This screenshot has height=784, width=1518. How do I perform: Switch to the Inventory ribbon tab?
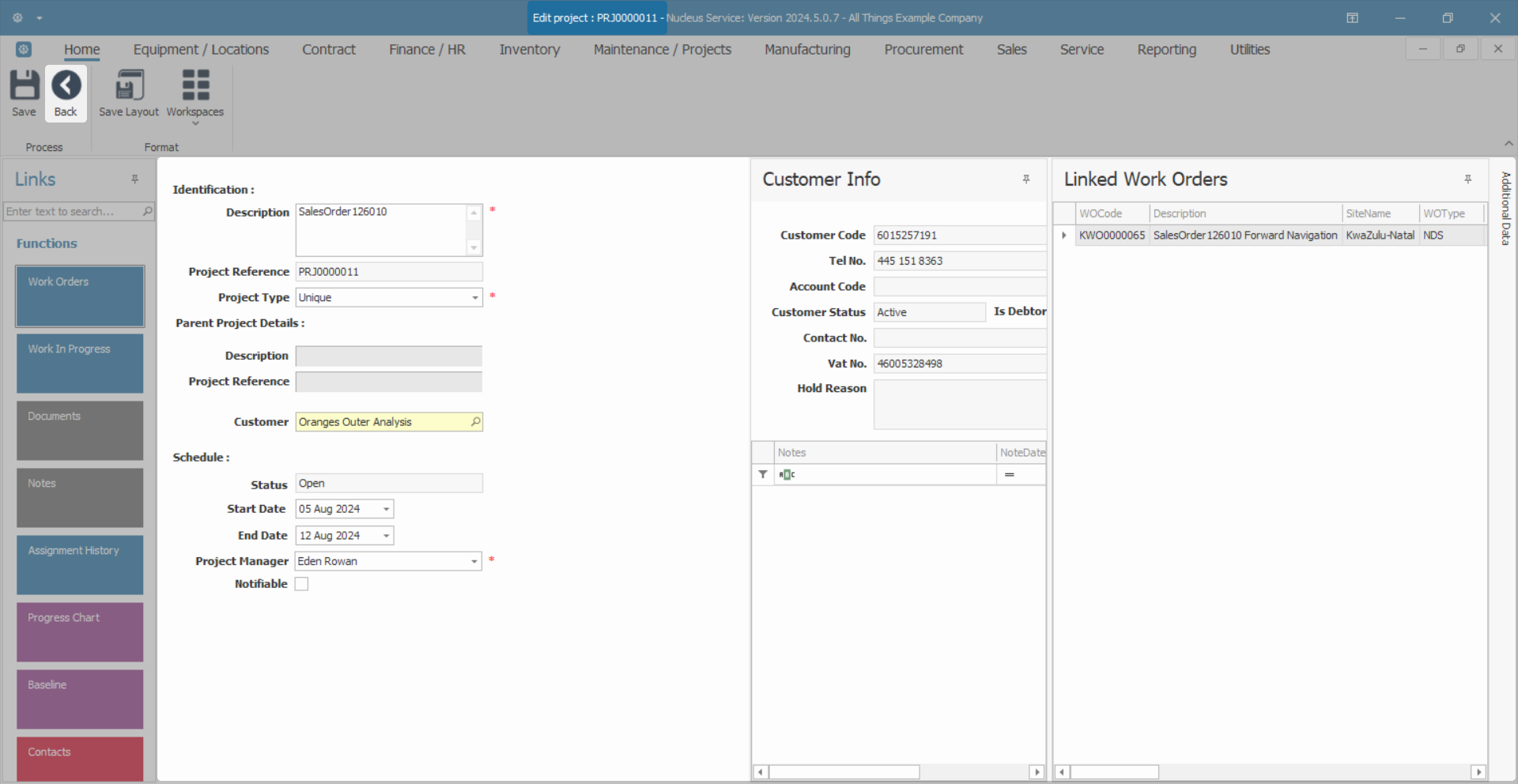(x=529, y=50)
